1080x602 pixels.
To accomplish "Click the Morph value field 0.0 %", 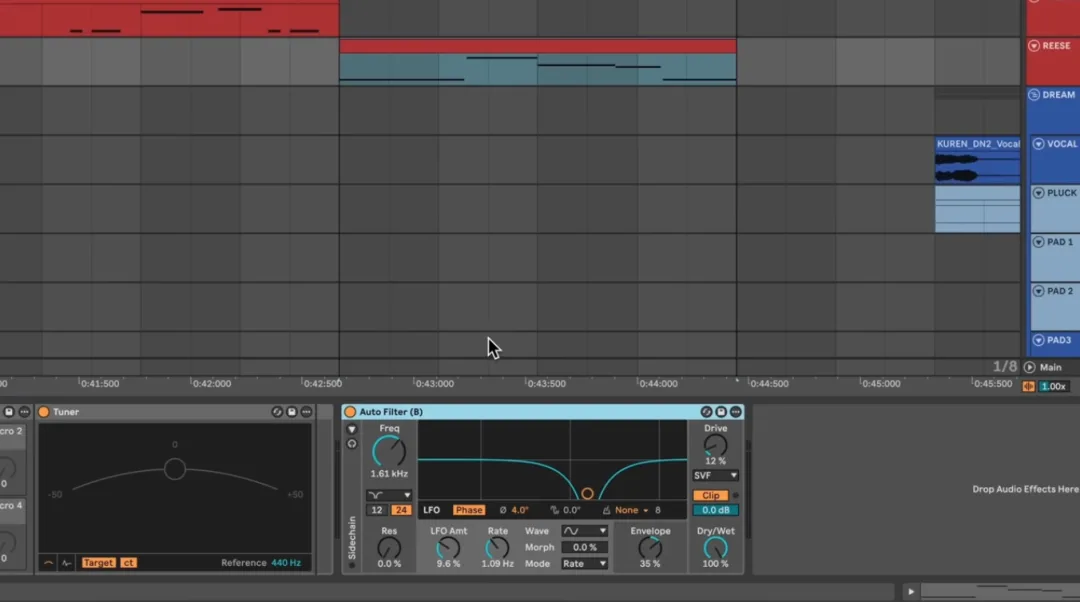I will pos(584,548).
